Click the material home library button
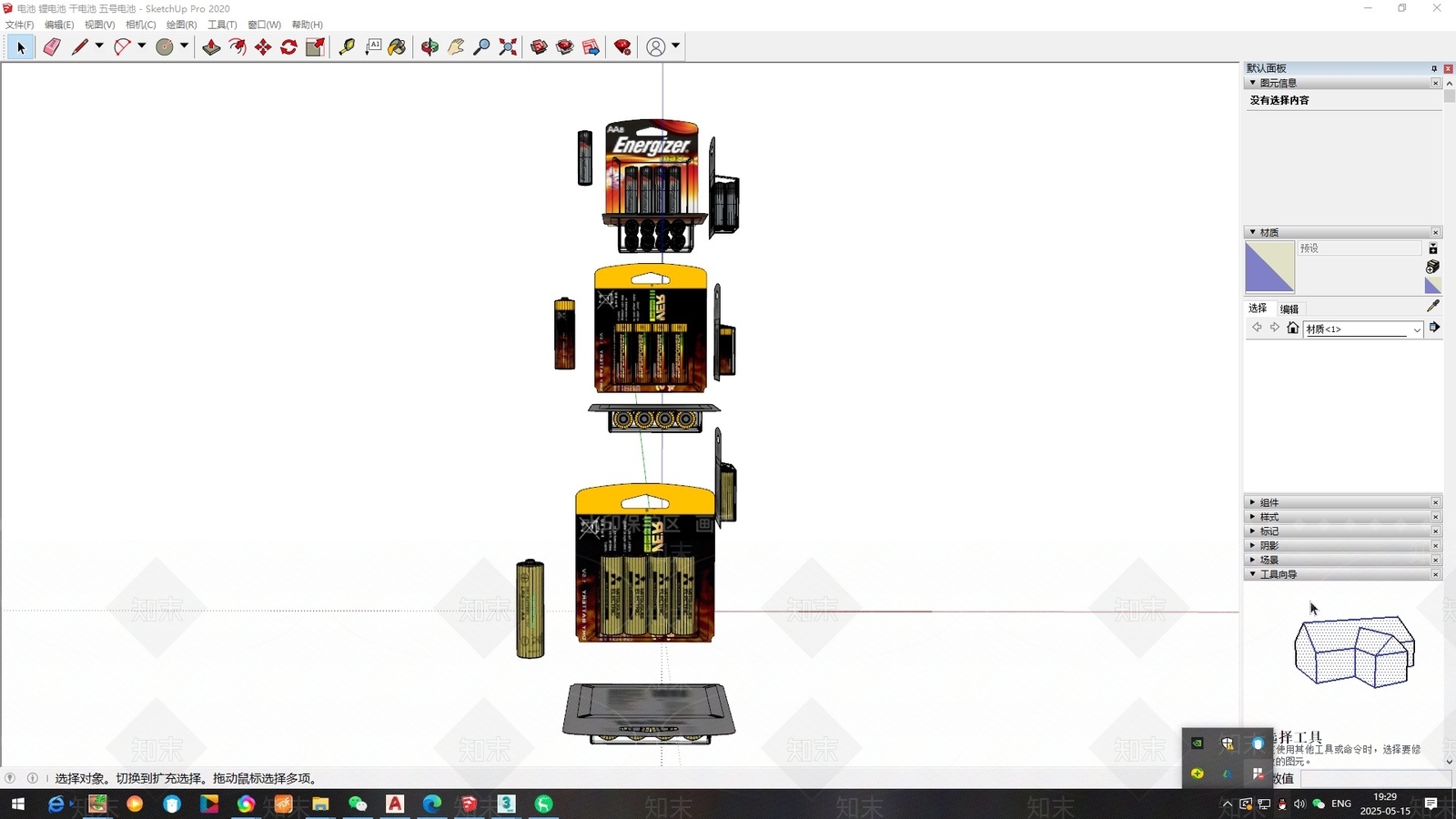Image resolution: width=1456 pixels, height=819 pixels. point(1293,328)
